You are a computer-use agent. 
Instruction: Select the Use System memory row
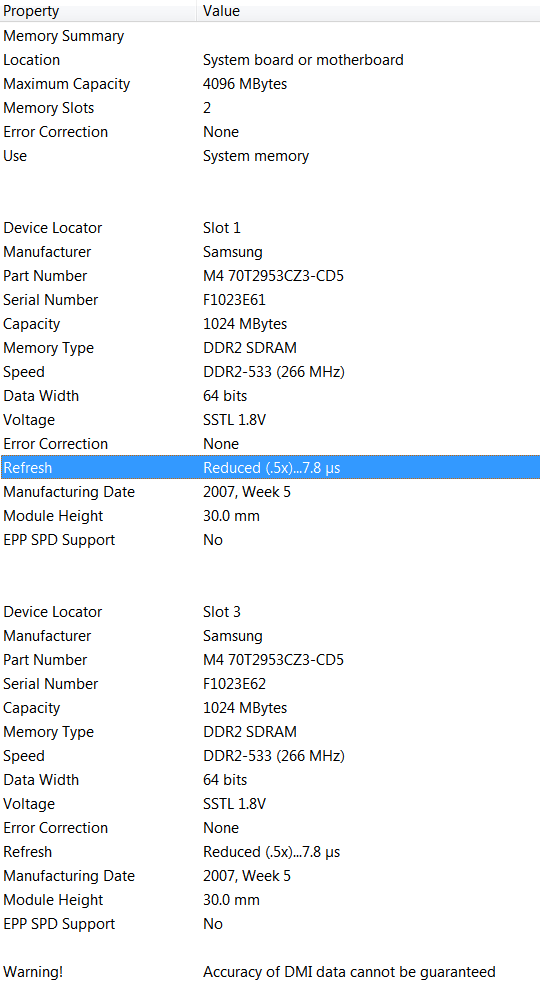click(x=270, y=156)
